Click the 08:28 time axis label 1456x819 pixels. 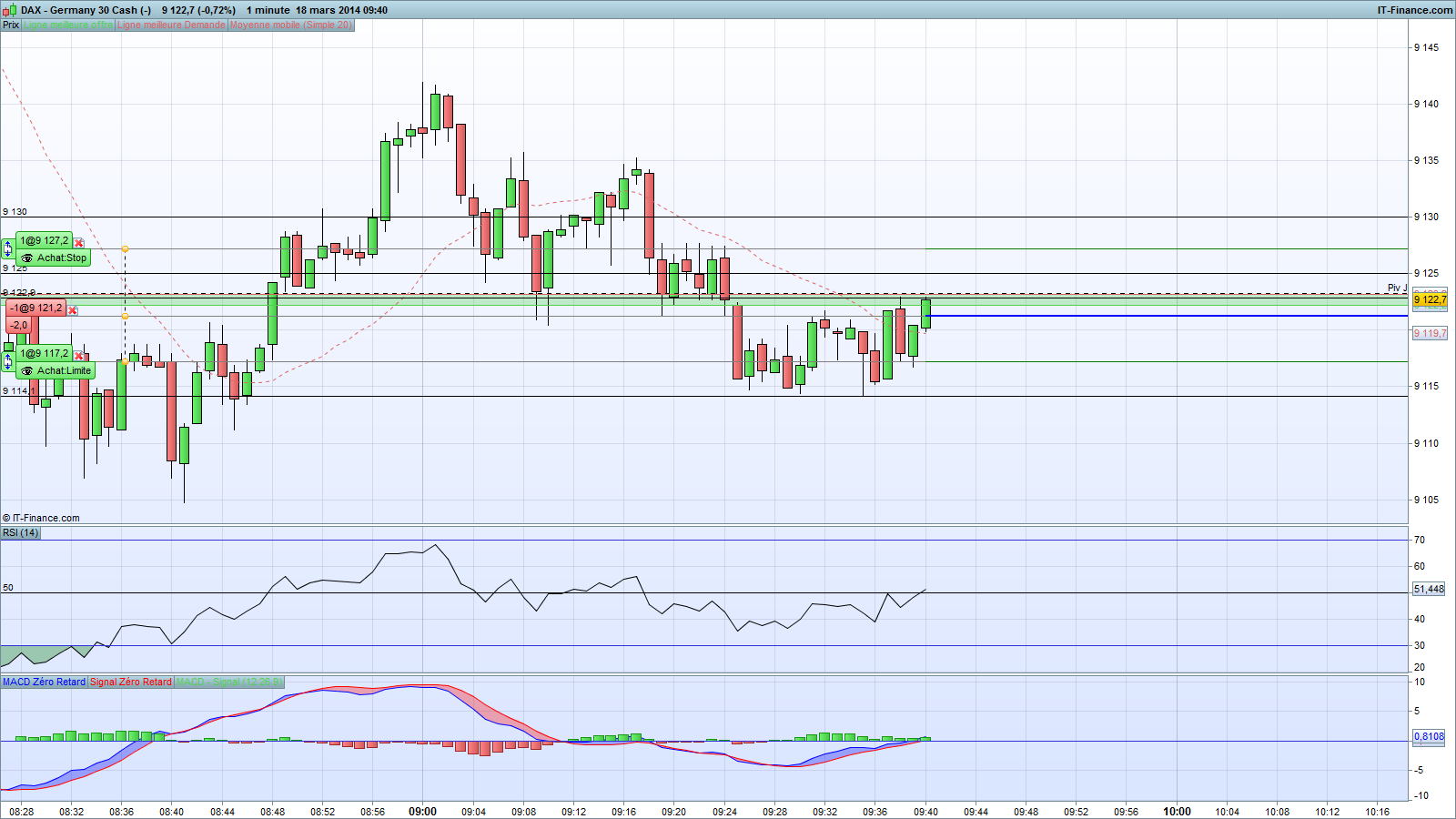click(22, 812)
